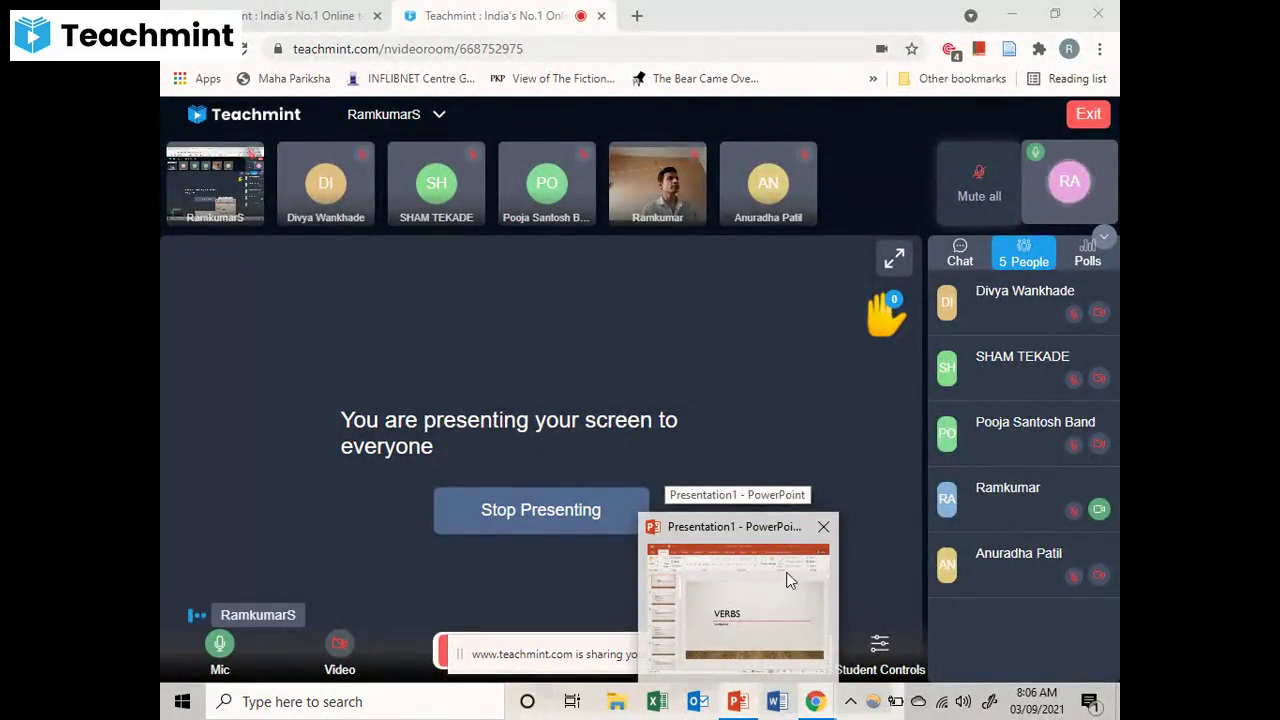
Task: Open the Polls tab
Action: pos(1088,253)
